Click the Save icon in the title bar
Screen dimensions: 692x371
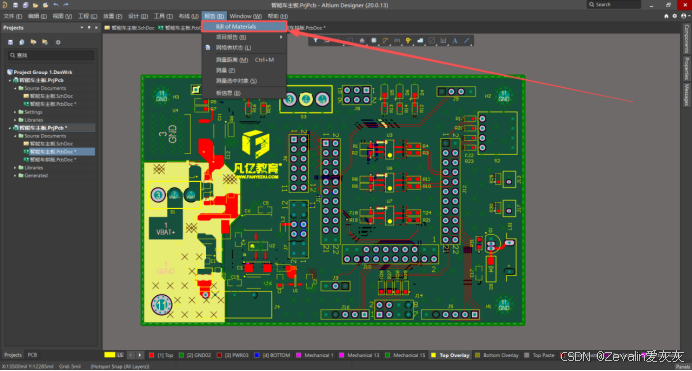[x=15, y=5]
